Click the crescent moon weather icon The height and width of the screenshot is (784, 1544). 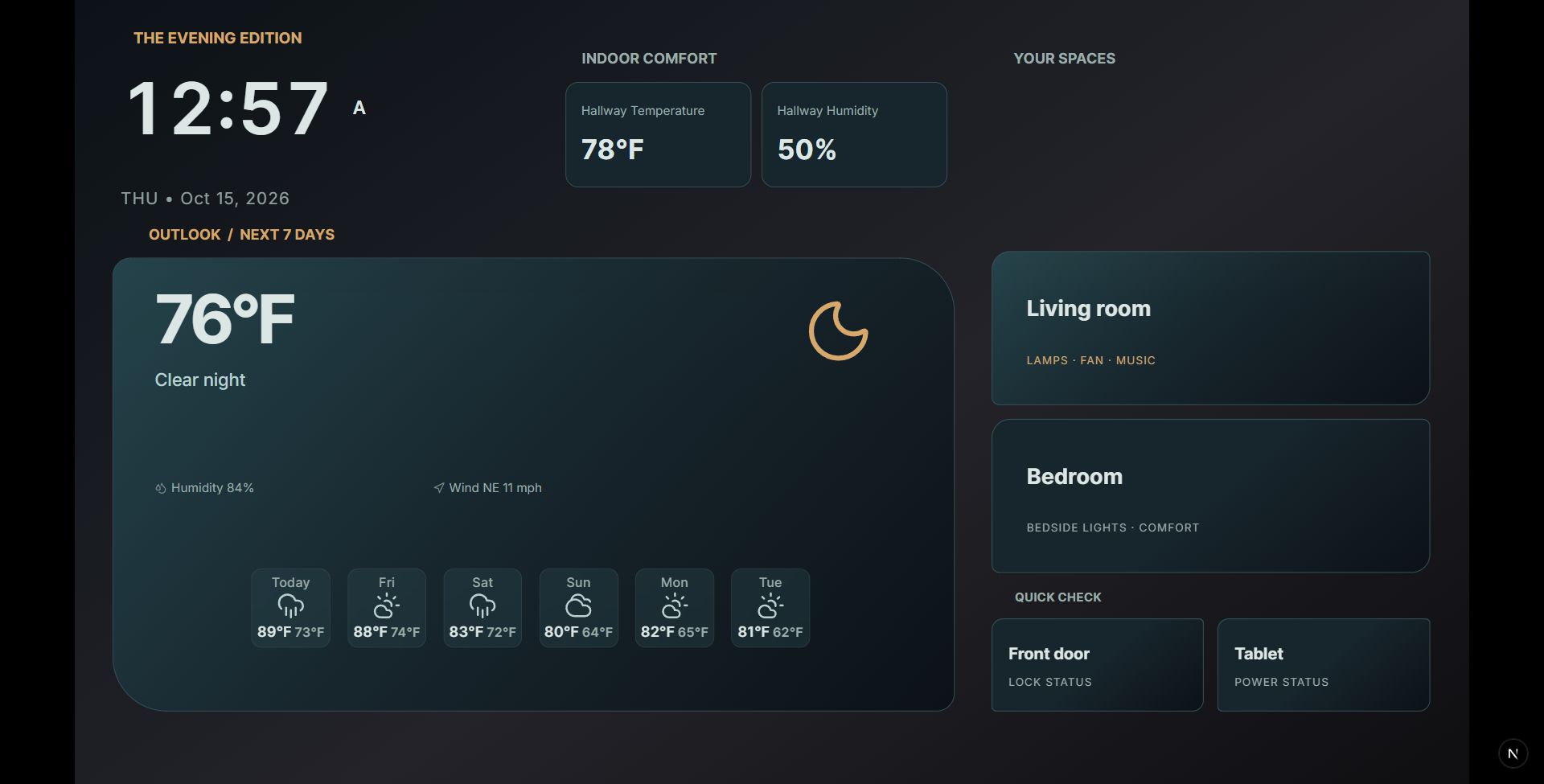click(x=838, y=330)
